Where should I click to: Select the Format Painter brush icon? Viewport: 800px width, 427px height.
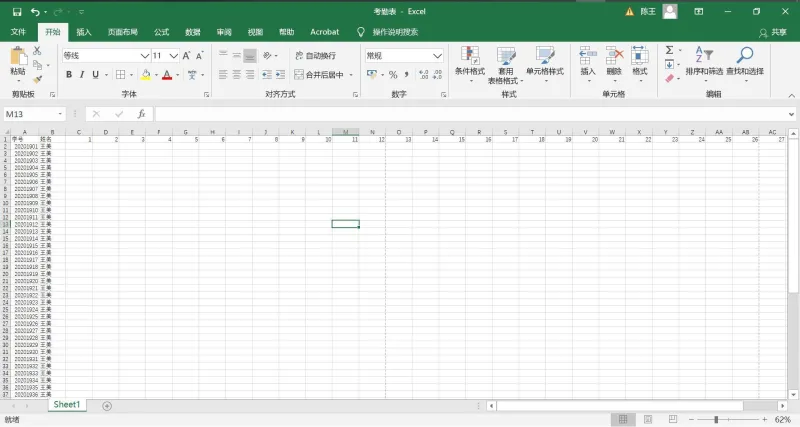click(37, 79)
